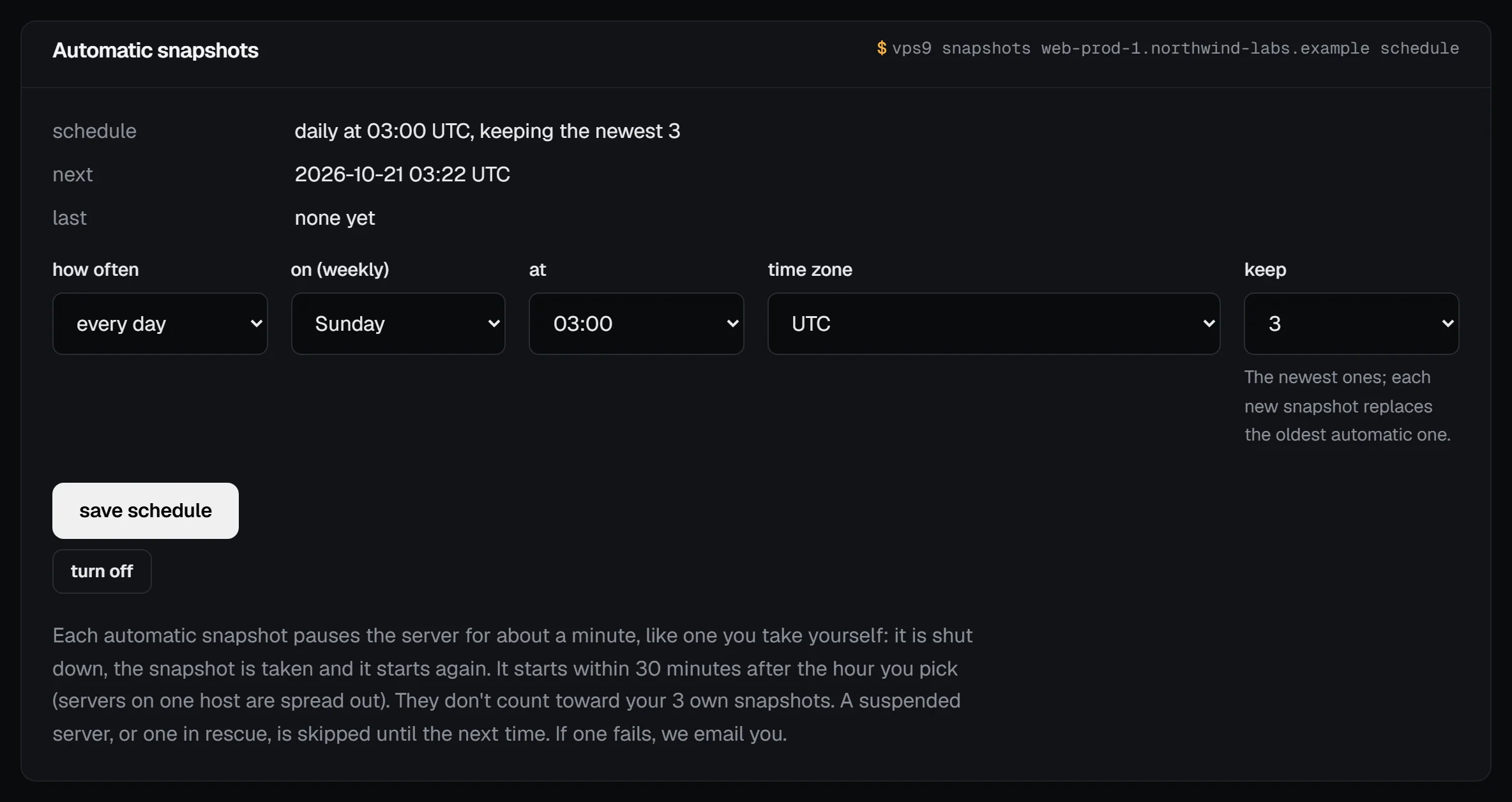Click the dollar sign prompt symbol
The width and height of the screenshot is (1512, 802).
882,49
